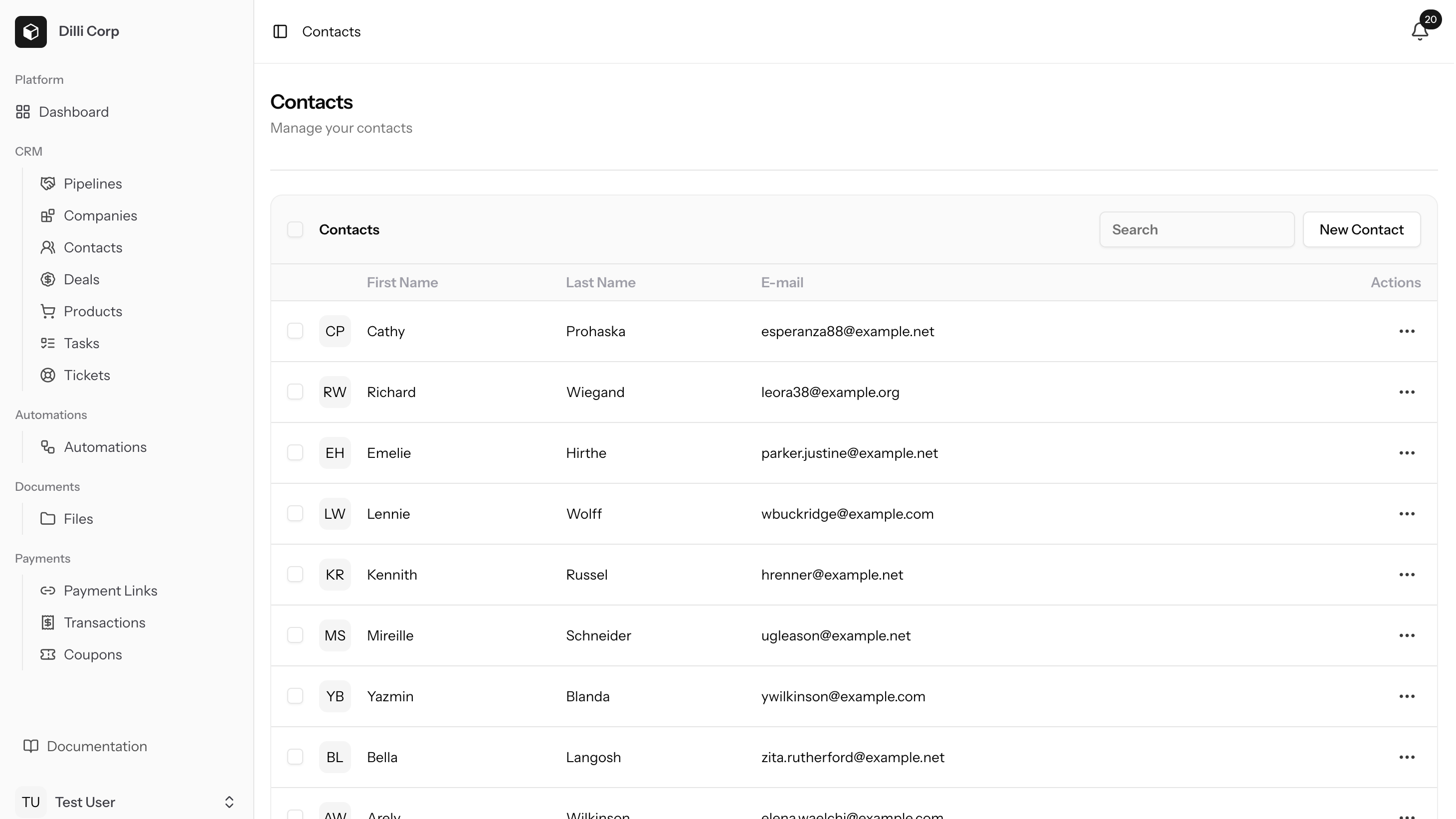Select all contacts with header checkbox
The width and height of the screenshot is (1456, 819).
click(295, 229)
